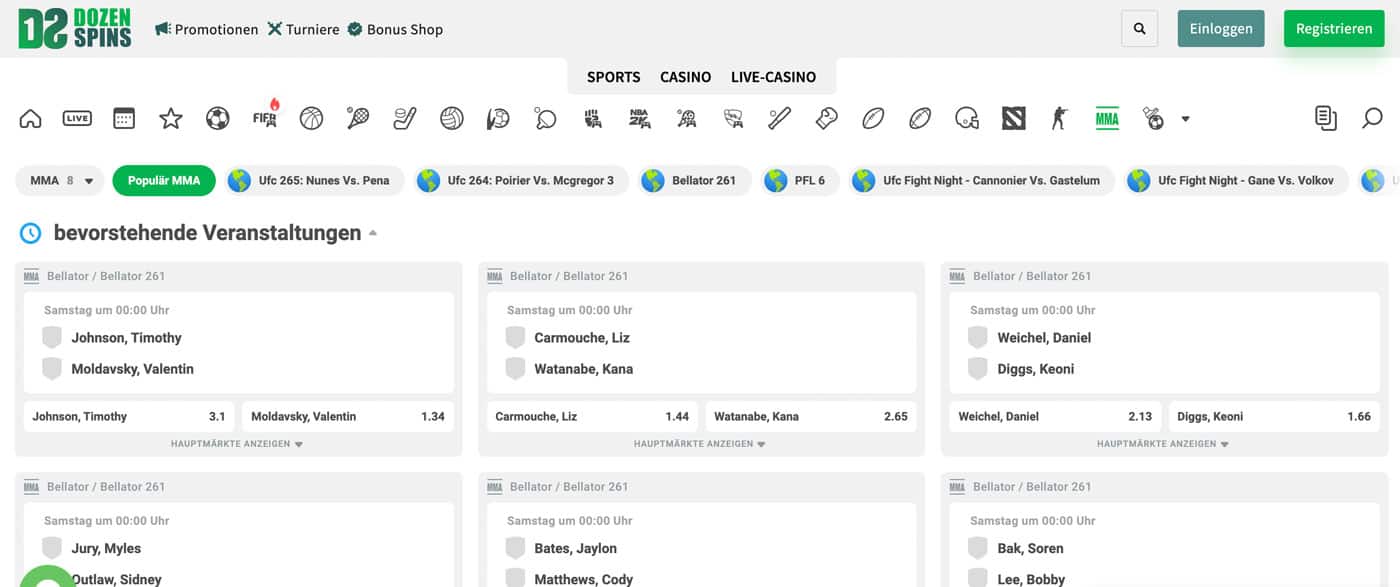Bet on Carmouche, Liz at 1.44
This screenshot has width=1400, height=587.
(592, 416)
